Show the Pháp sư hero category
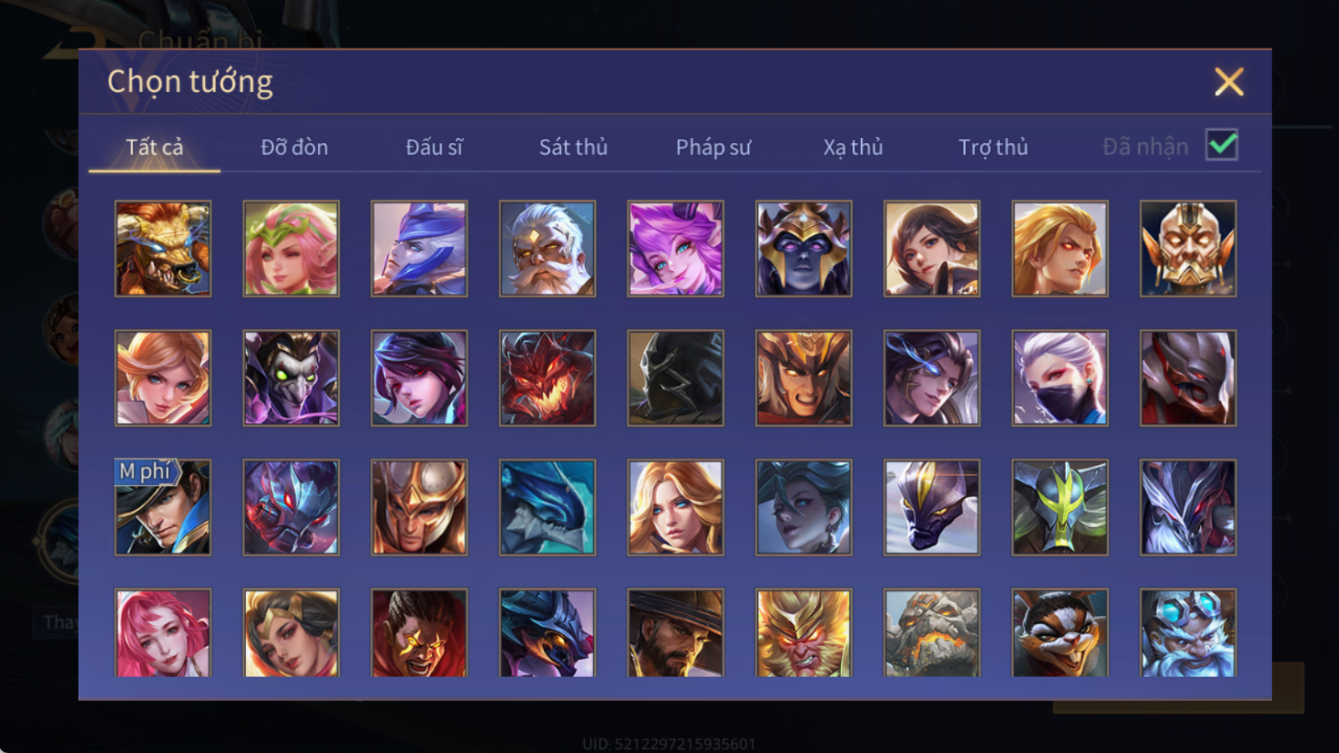 (713, 147)
